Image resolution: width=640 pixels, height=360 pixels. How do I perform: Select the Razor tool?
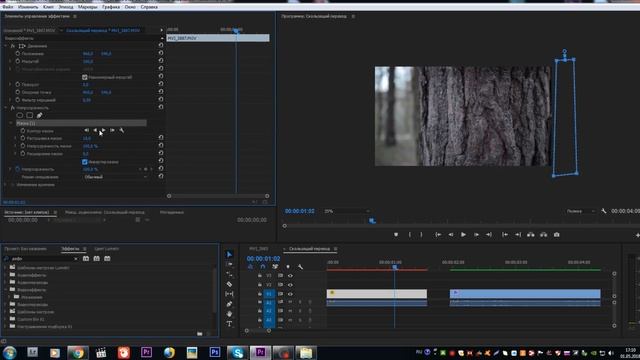[x=229, y=284]
